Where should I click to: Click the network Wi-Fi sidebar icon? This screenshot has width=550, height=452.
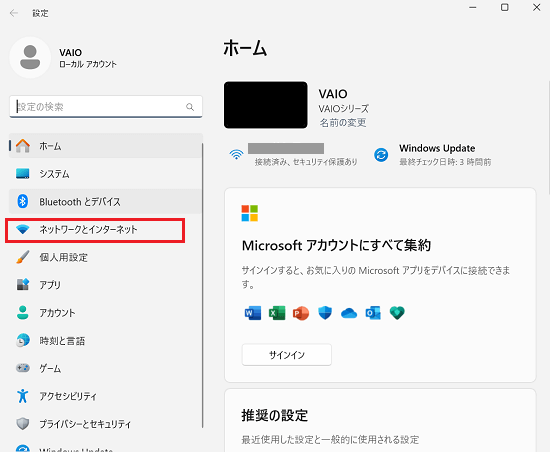[23, 230]
